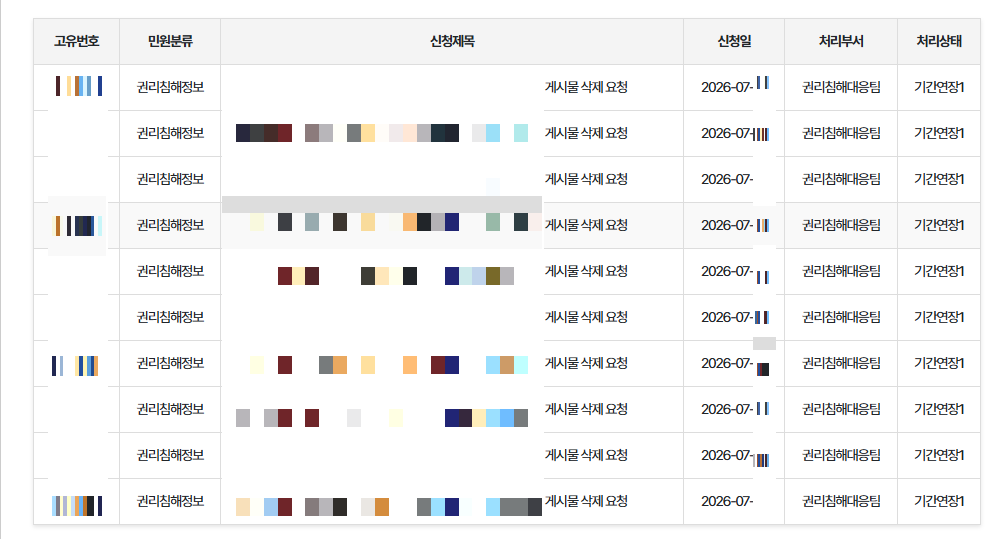Select the 처리부서 column header
The image size is (1007, 539).
pyautogui.click(x=841, y=41)
